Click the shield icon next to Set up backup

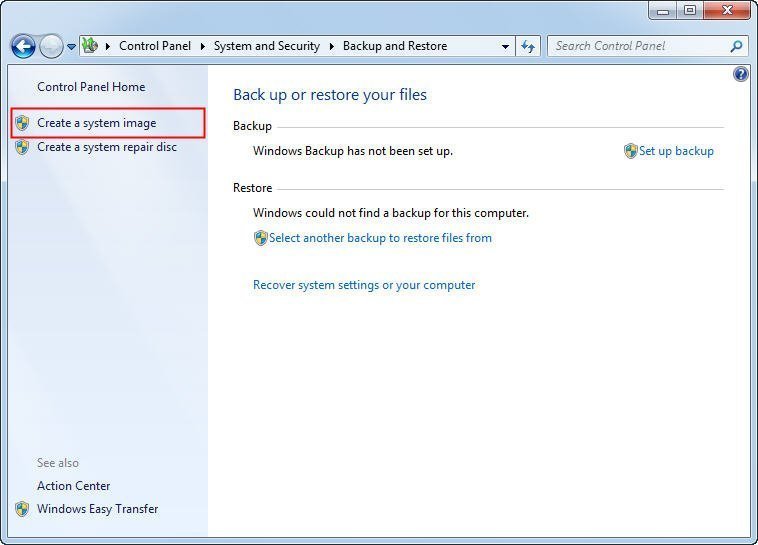point(630,151)
